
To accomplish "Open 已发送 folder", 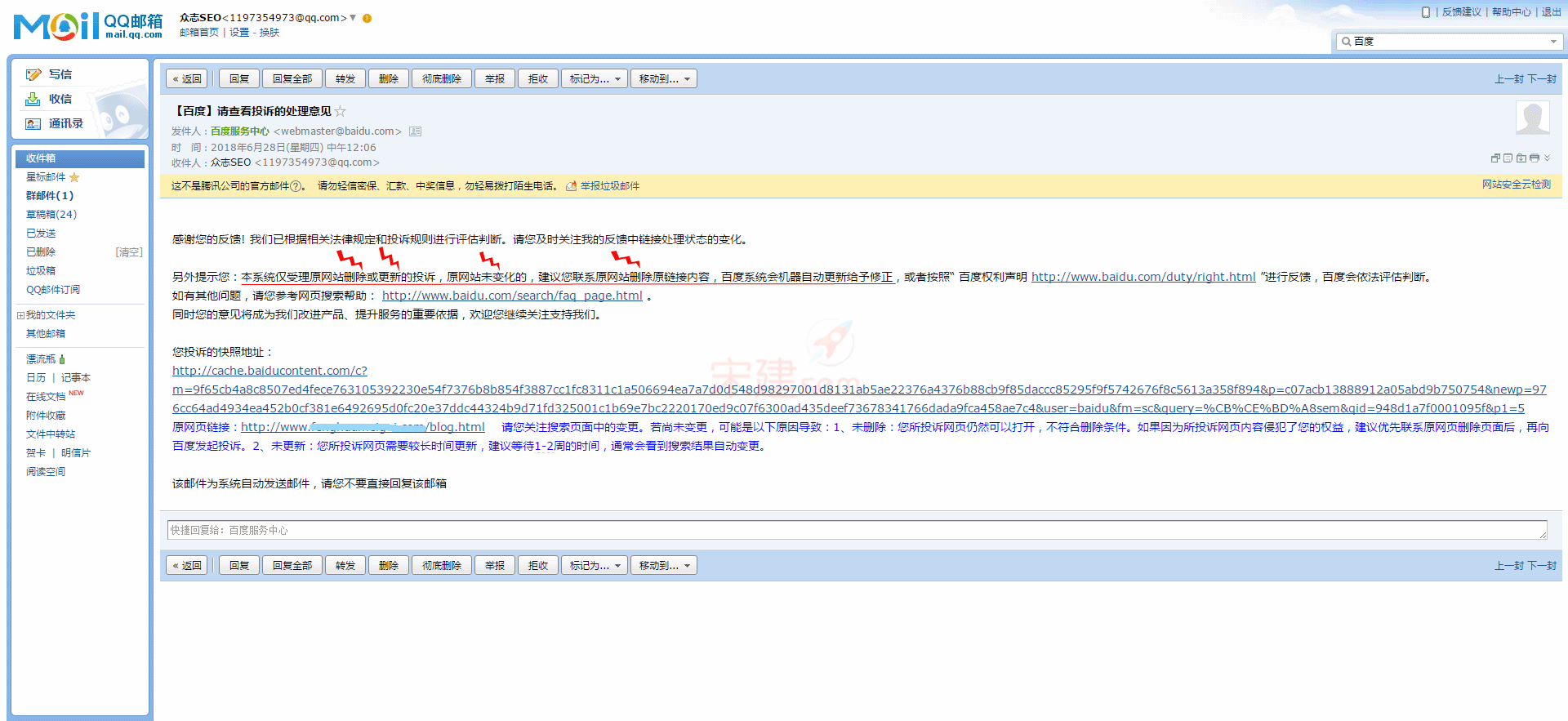I will coord(41,234).
